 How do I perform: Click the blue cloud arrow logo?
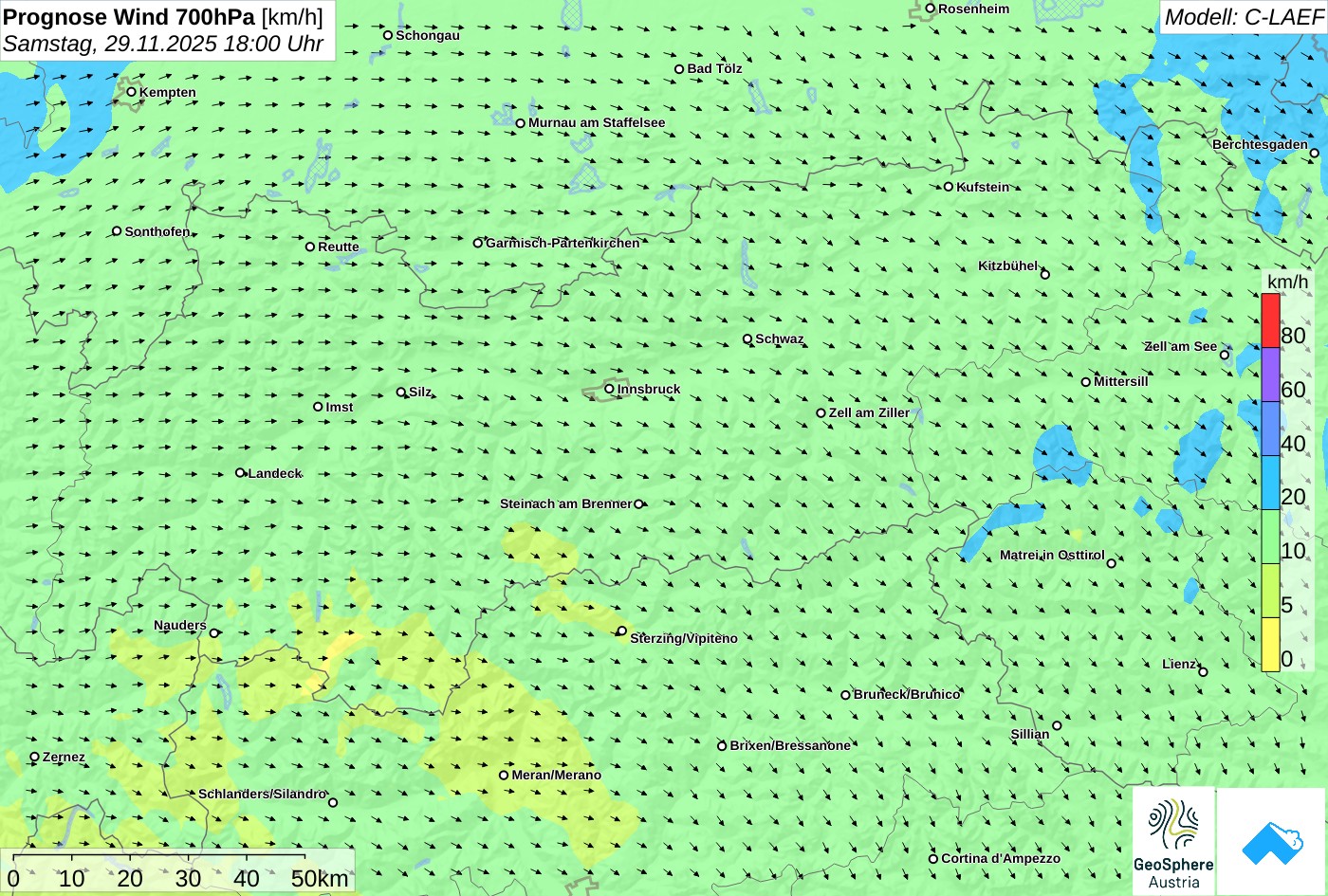point(1272,841)
